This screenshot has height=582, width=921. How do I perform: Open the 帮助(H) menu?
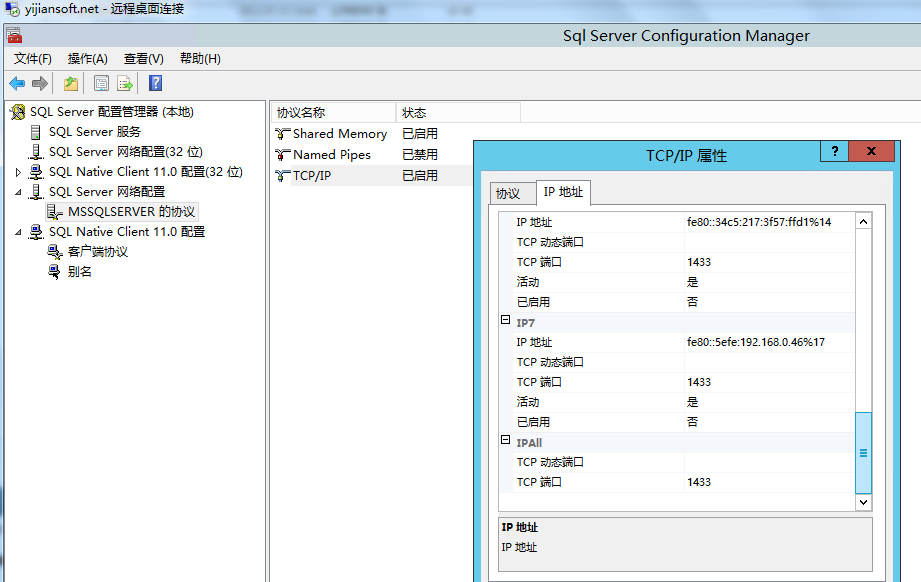[x=200, y=59]
